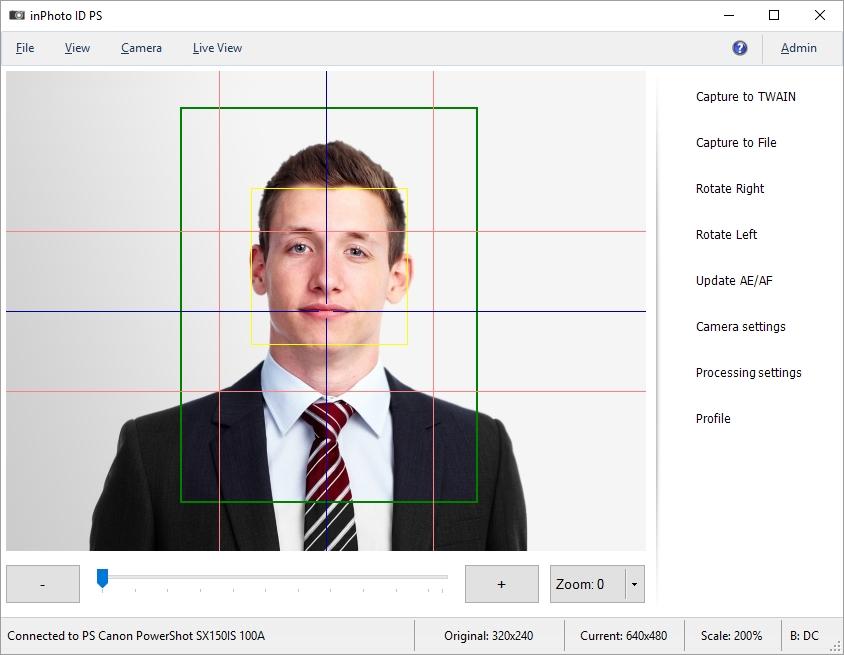Click Update AE/AF
844x655 pixels.
(x=734, y=281)
